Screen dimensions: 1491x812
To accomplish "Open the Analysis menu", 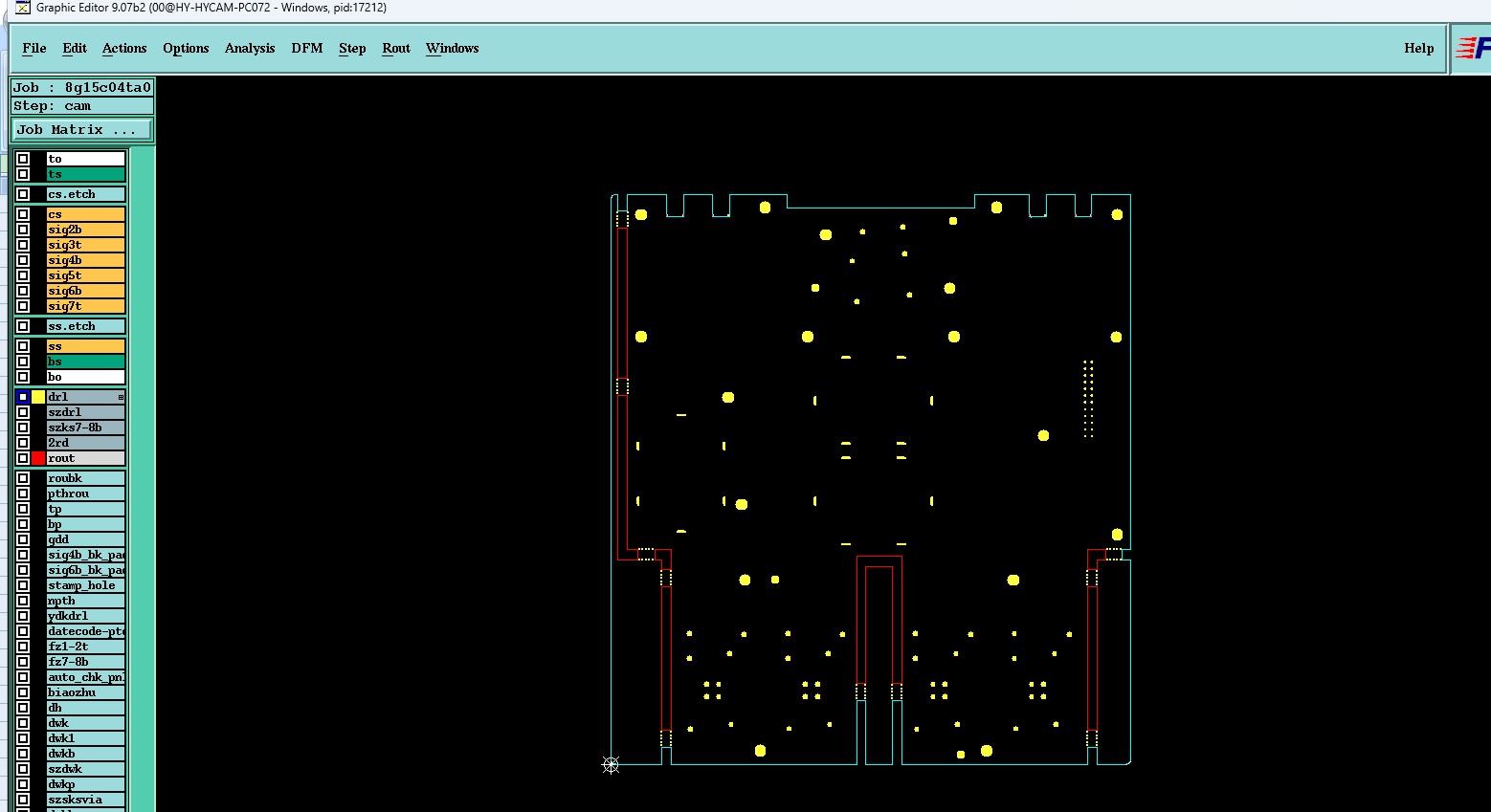I will coord(250,49).
